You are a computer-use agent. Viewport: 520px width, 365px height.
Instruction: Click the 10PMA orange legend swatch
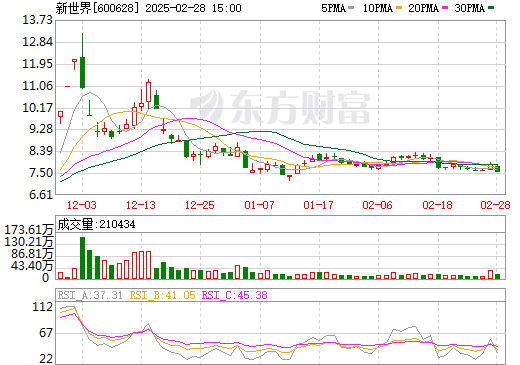point(399,8)
